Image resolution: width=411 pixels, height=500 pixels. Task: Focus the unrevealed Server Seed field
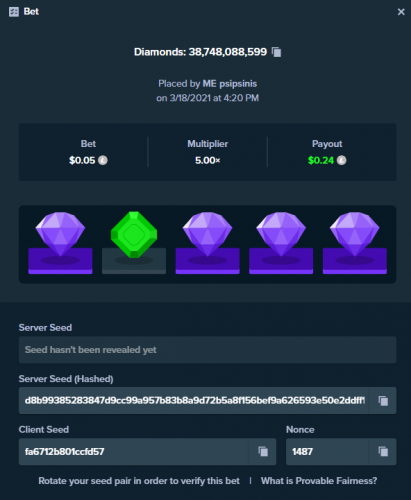207,350
